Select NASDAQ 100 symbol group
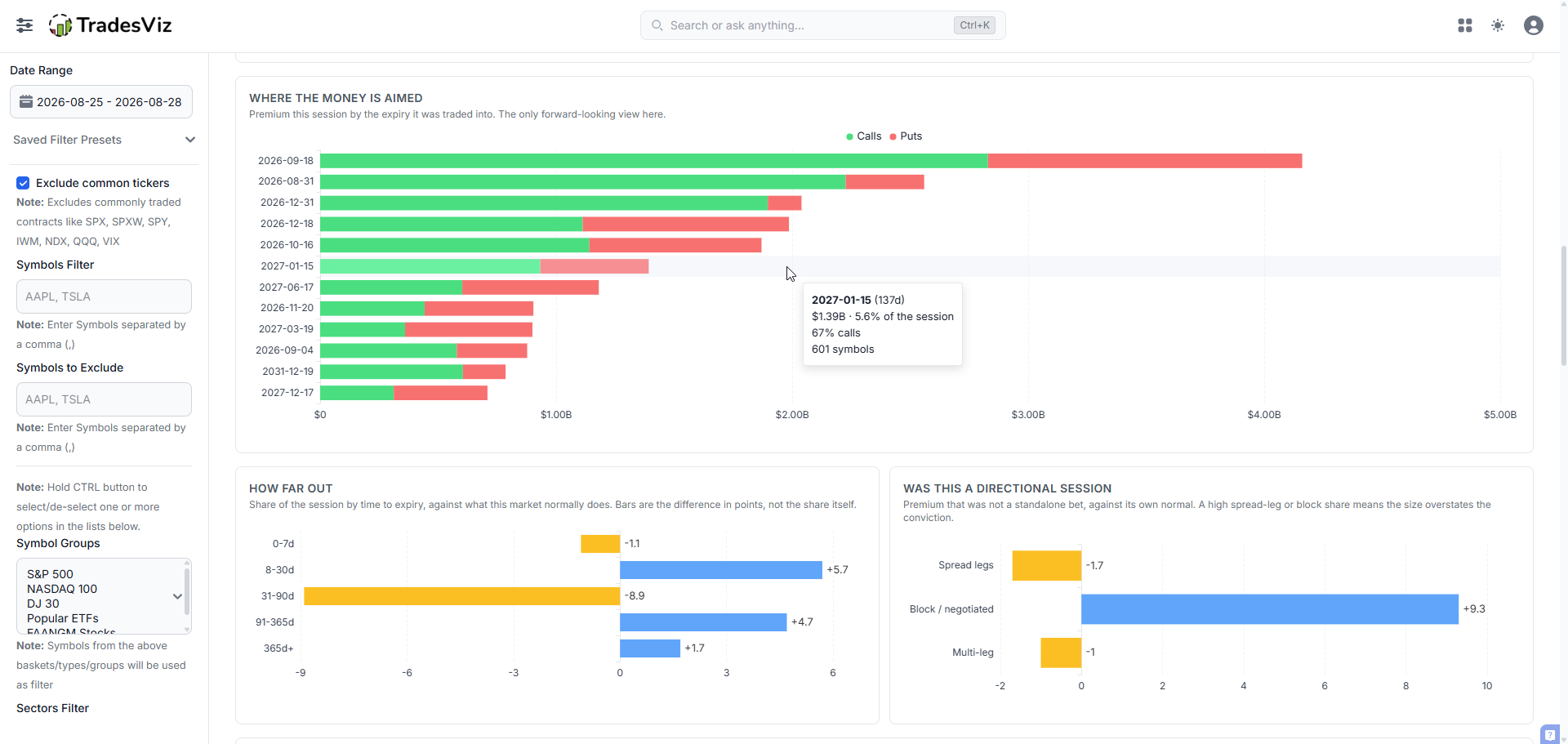This screenshot has height=744, width=1568. [62, 589]
